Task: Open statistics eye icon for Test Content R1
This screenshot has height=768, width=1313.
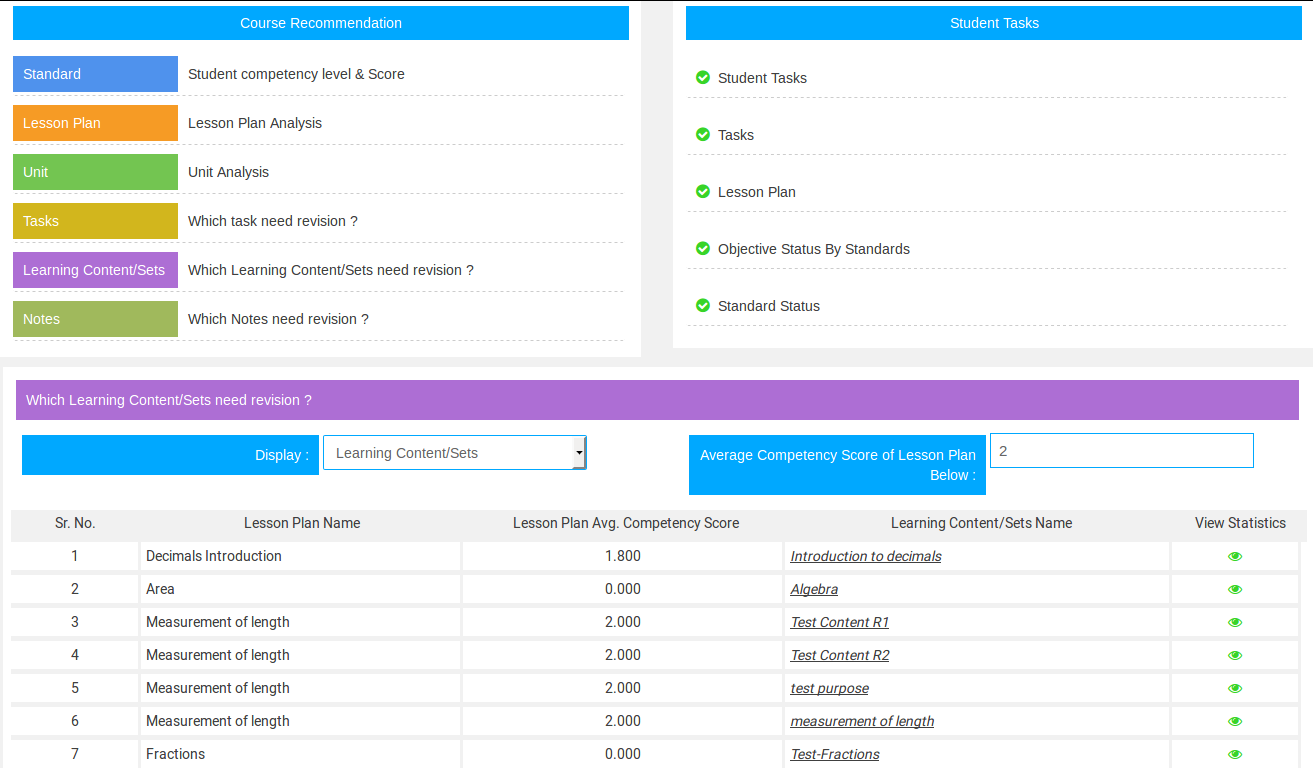Action: tap(1235, 623)
